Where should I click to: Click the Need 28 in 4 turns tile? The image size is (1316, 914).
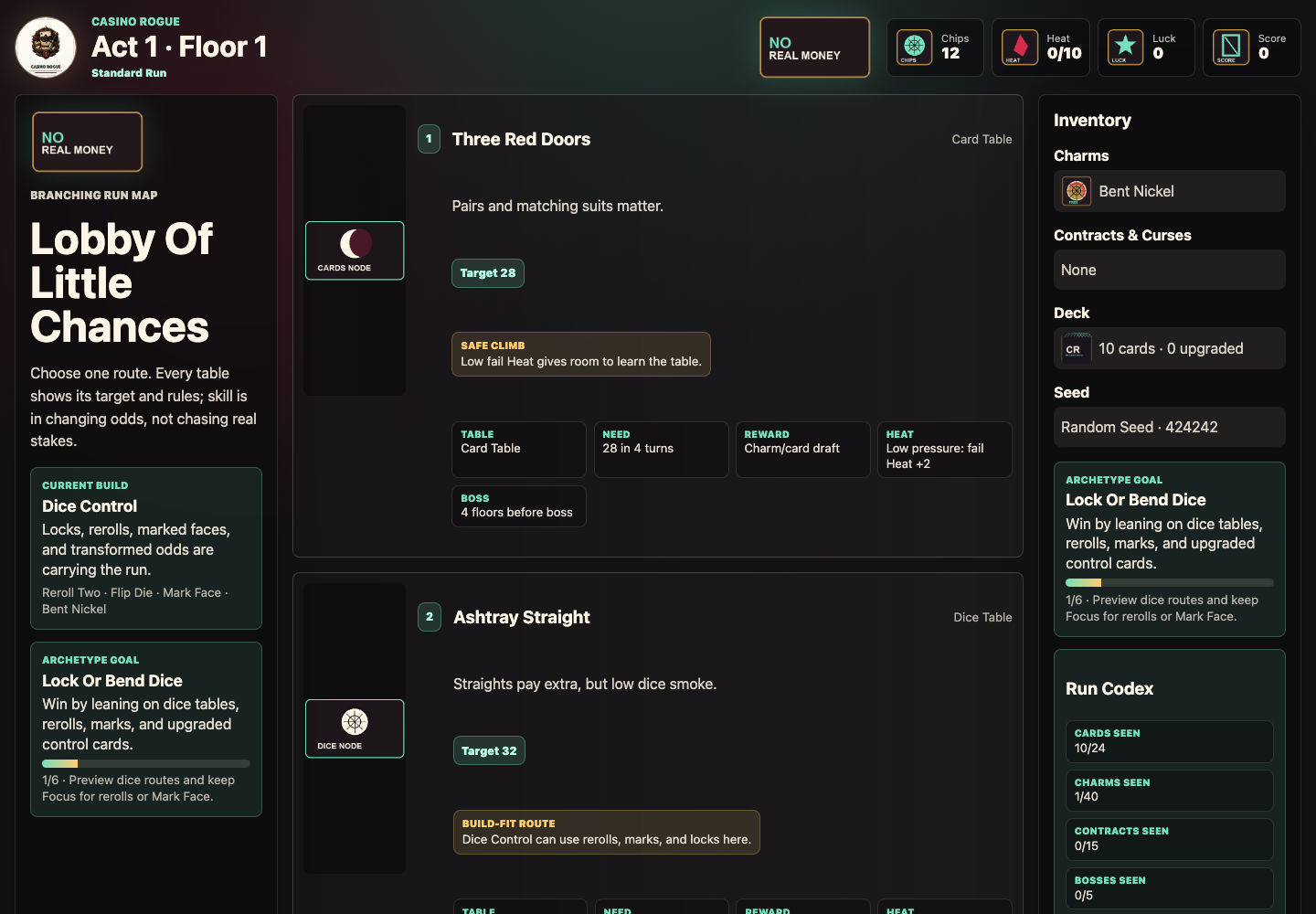point(662,450)
